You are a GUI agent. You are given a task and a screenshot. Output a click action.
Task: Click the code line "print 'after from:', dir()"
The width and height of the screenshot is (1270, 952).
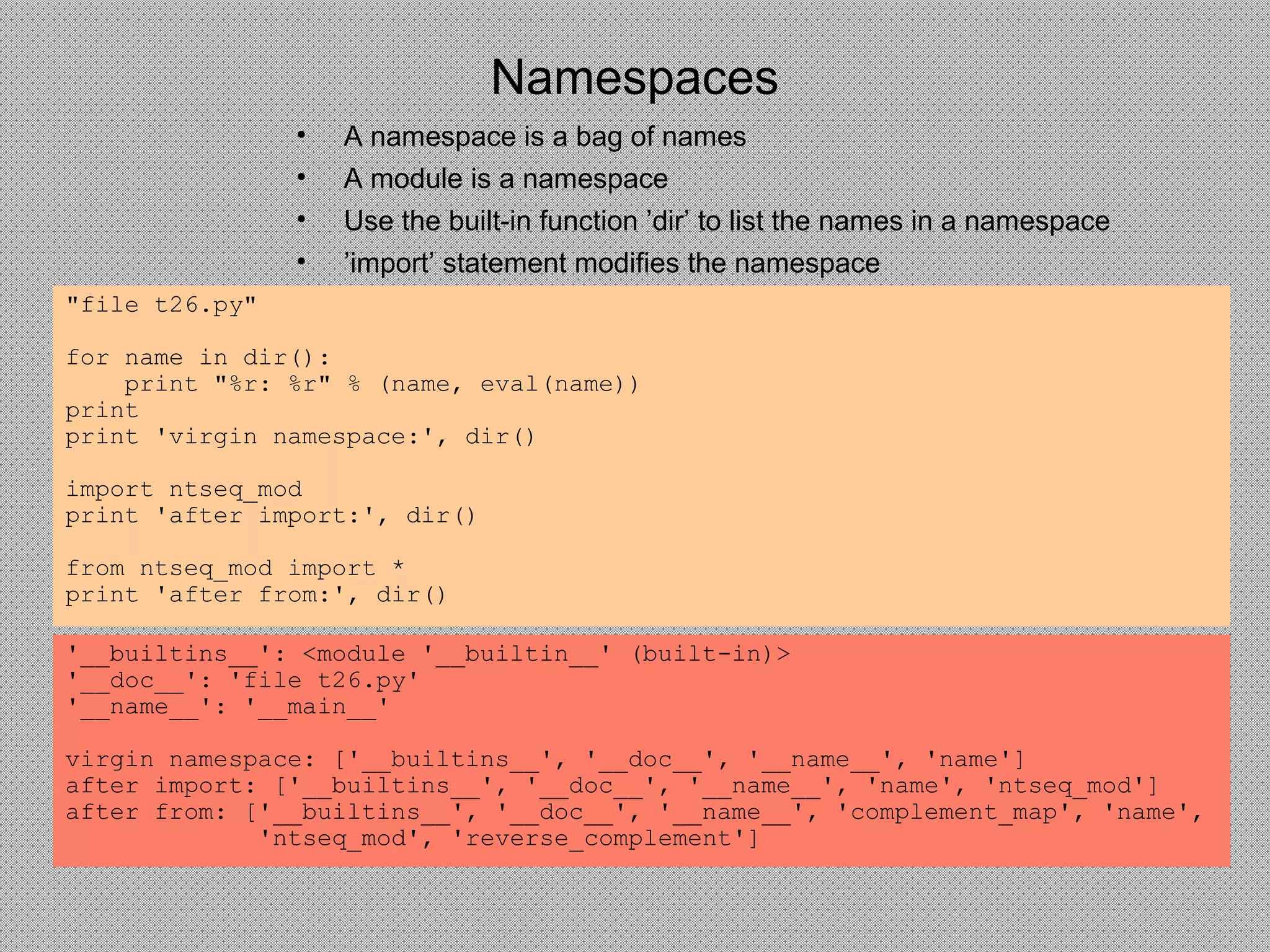(x=256, y=595)
